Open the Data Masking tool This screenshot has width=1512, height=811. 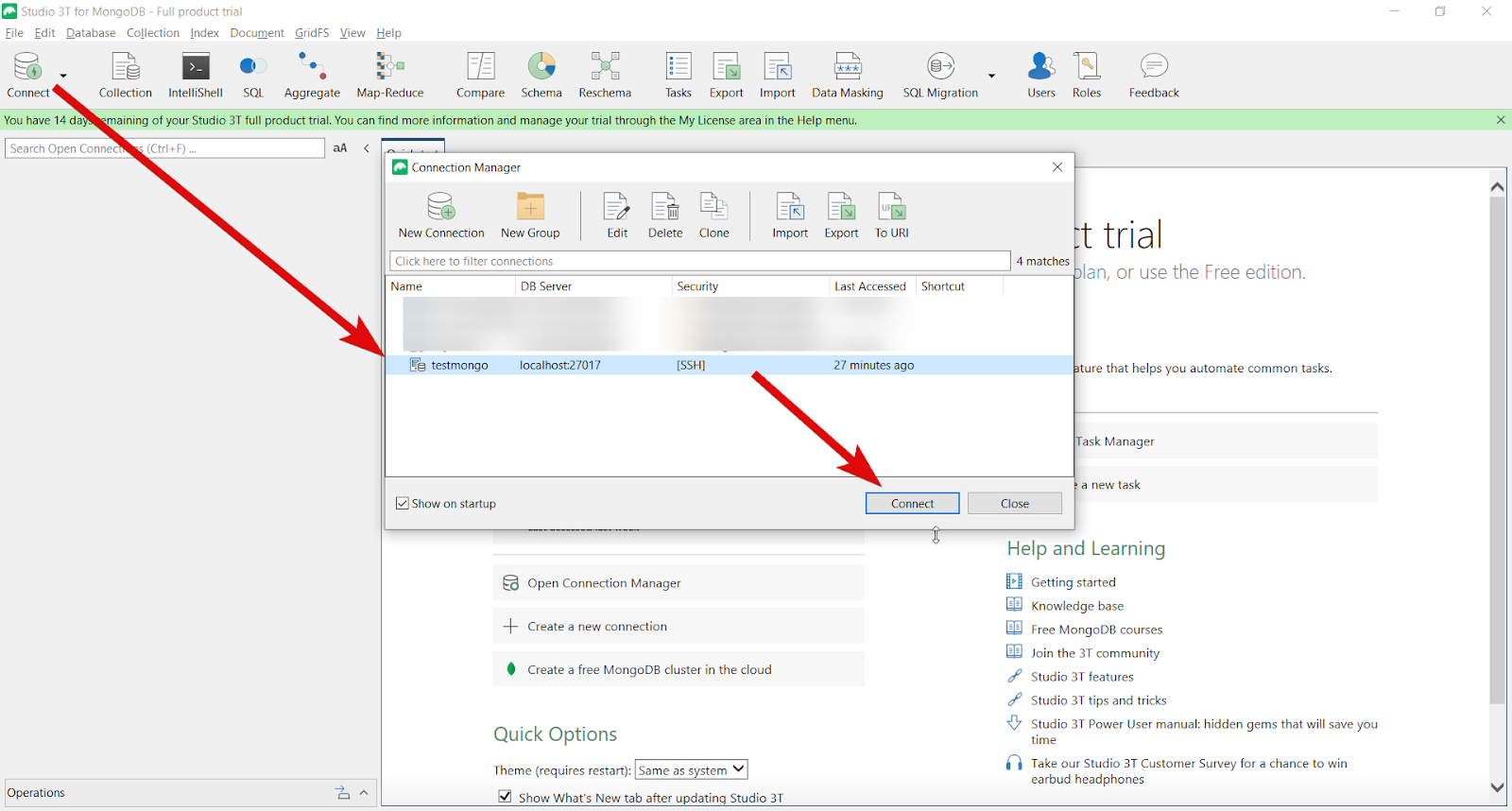tap(848, 75)
